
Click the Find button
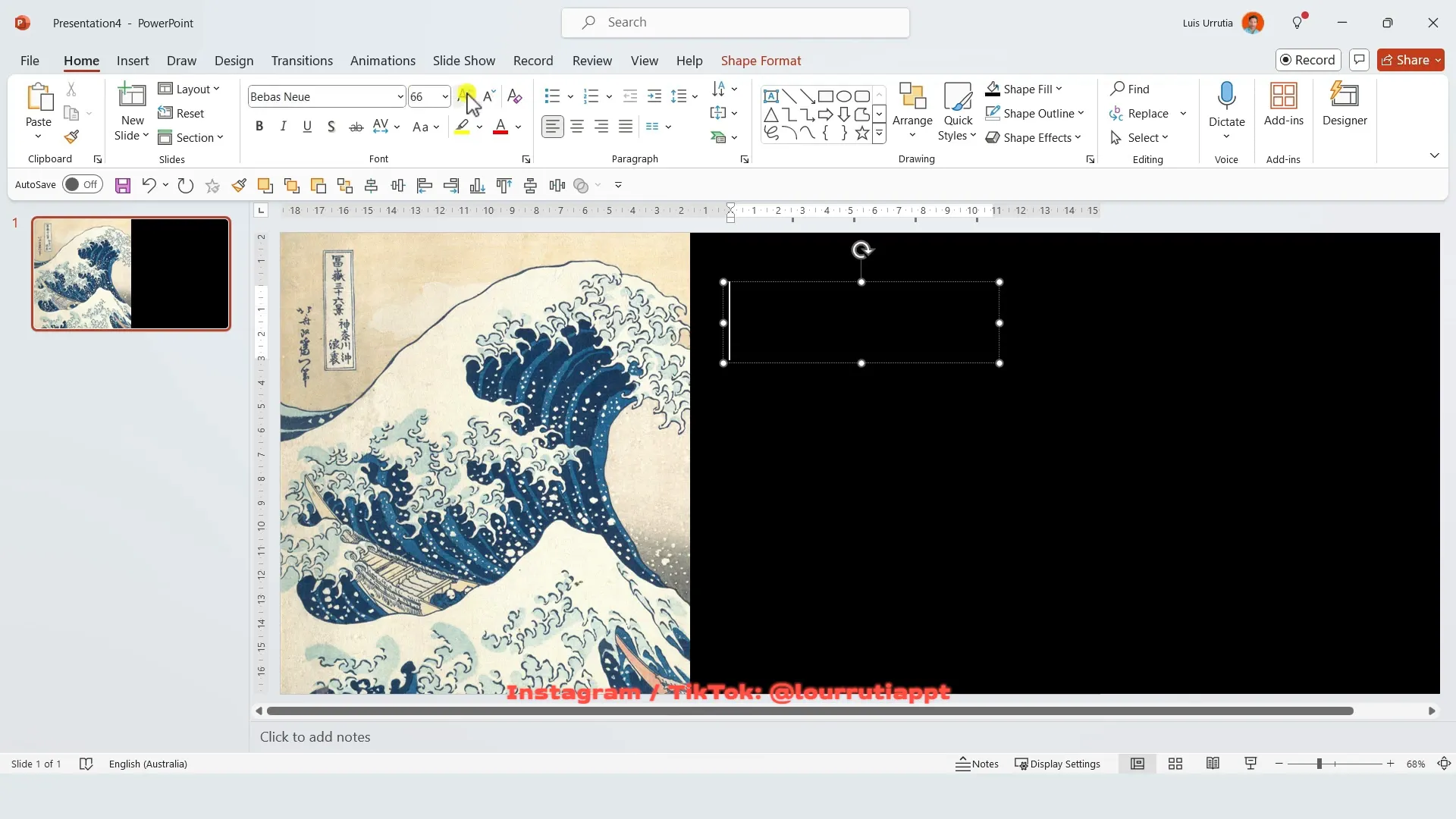point(1130,89)
